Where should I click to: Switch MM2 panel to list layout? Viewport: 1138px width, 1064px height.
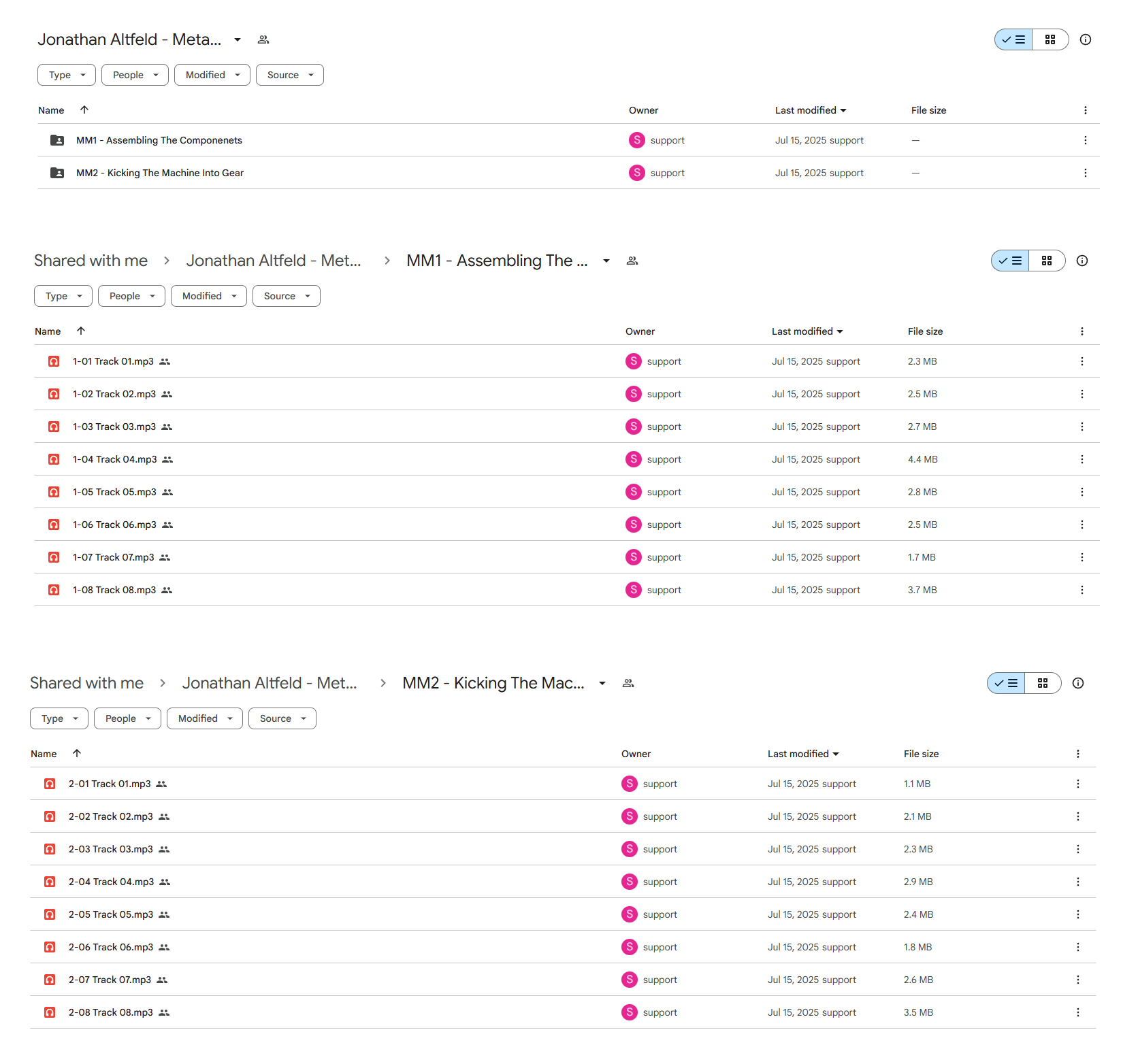click(x=1006, y=683)
